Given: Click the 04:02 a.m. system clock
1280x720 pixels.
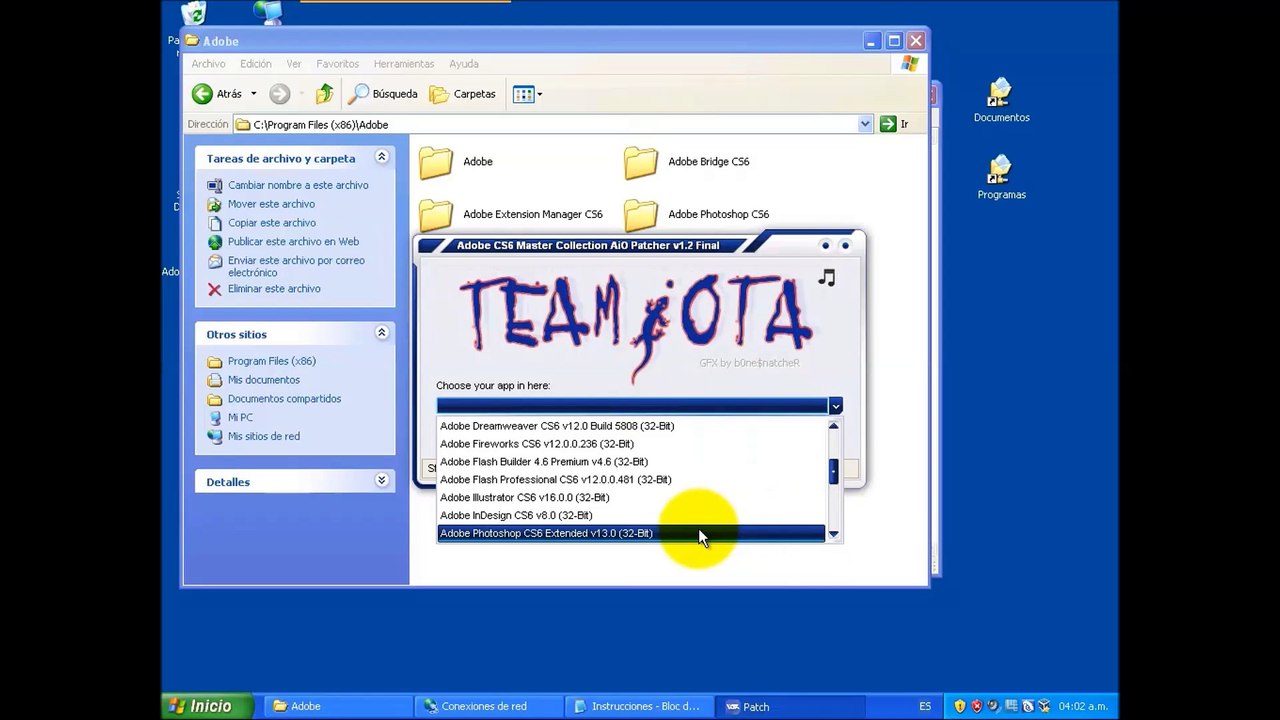Looking at the screenshot, I should [1084, 706].
